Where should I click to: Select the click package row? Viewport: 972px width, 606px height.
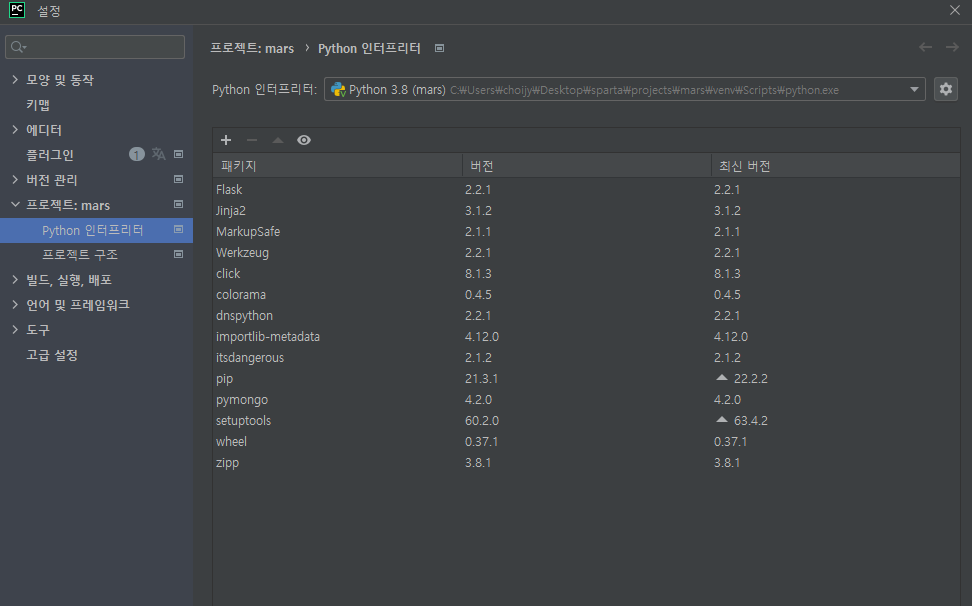pyautogui.click(x=586, y=274)
